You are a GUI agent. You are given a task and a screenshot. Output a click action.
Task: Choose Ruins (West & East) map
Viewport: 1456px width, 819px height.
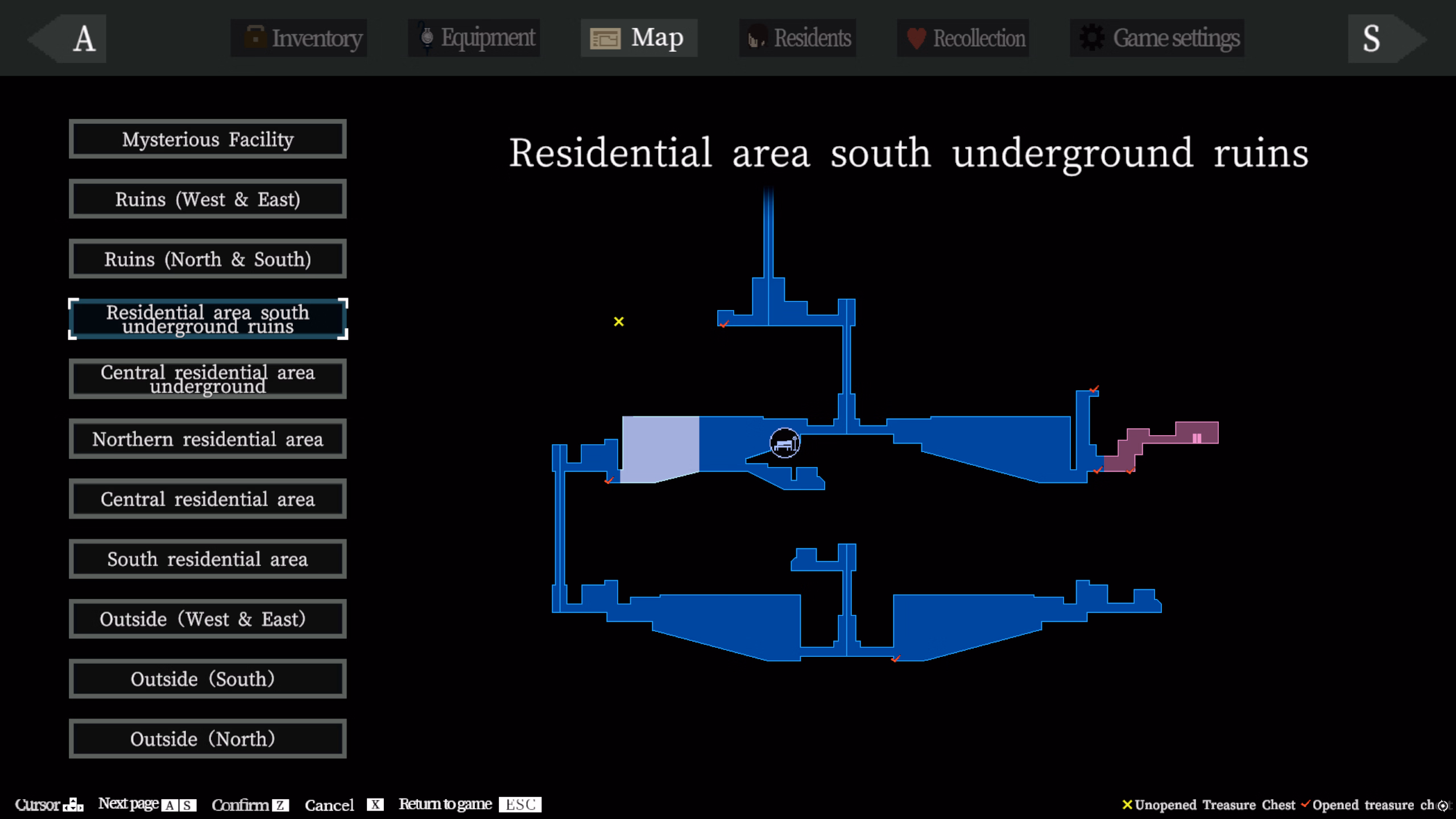click(208, 199)
